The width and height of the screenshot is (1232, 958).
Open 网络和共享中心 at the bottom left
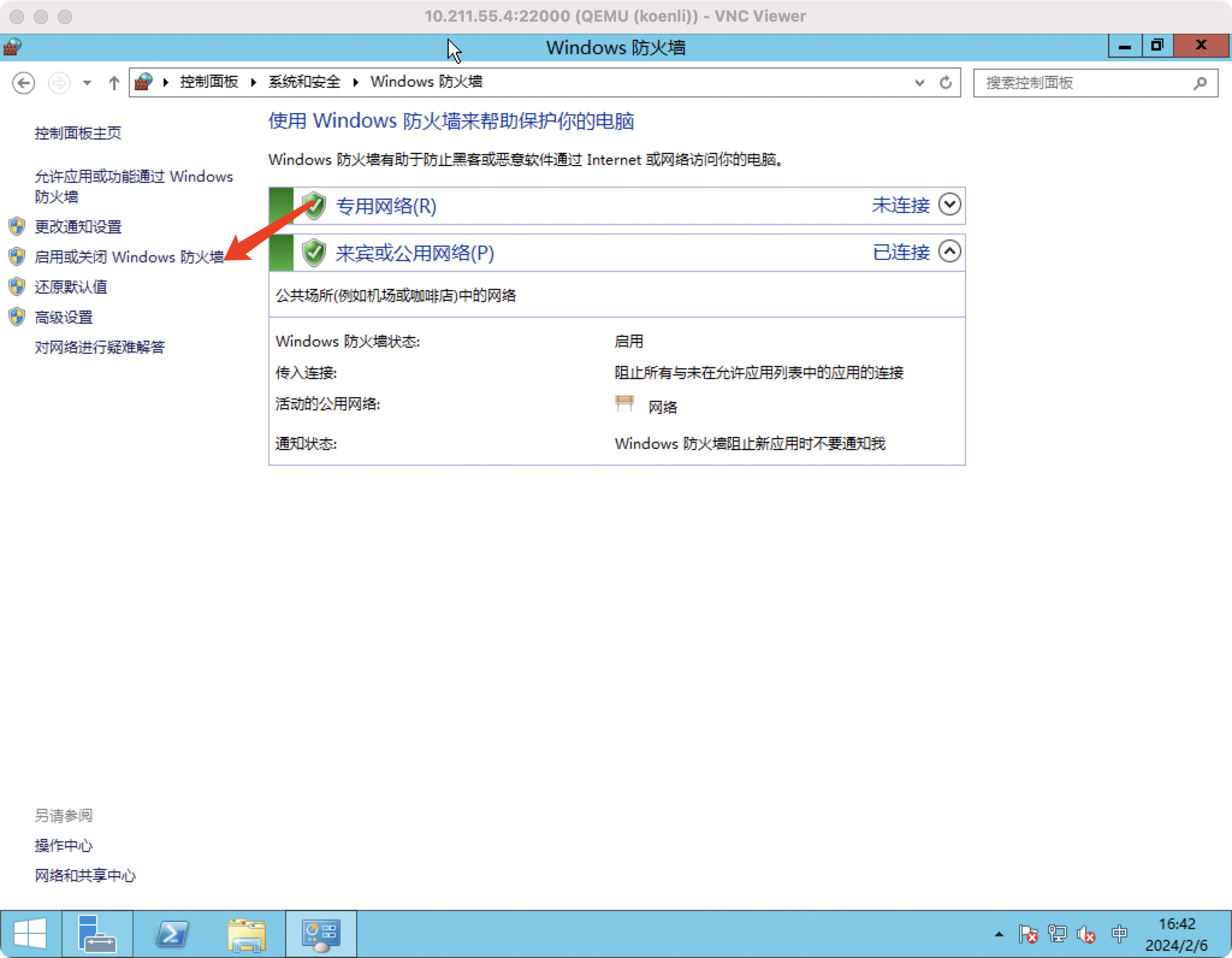click(x=85, y=876)
